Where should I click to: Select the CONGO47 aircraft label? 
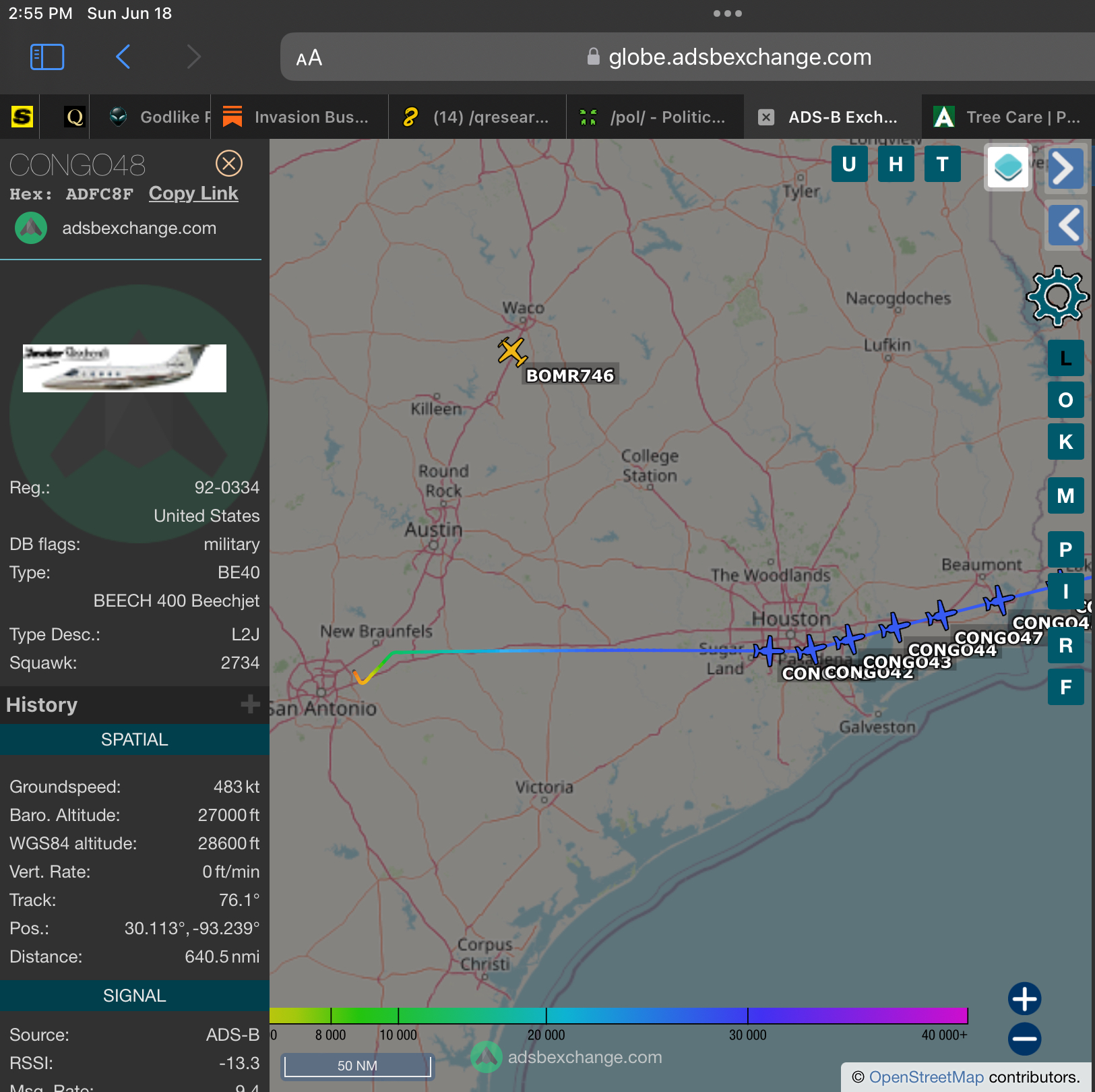[x=998, y=638]
